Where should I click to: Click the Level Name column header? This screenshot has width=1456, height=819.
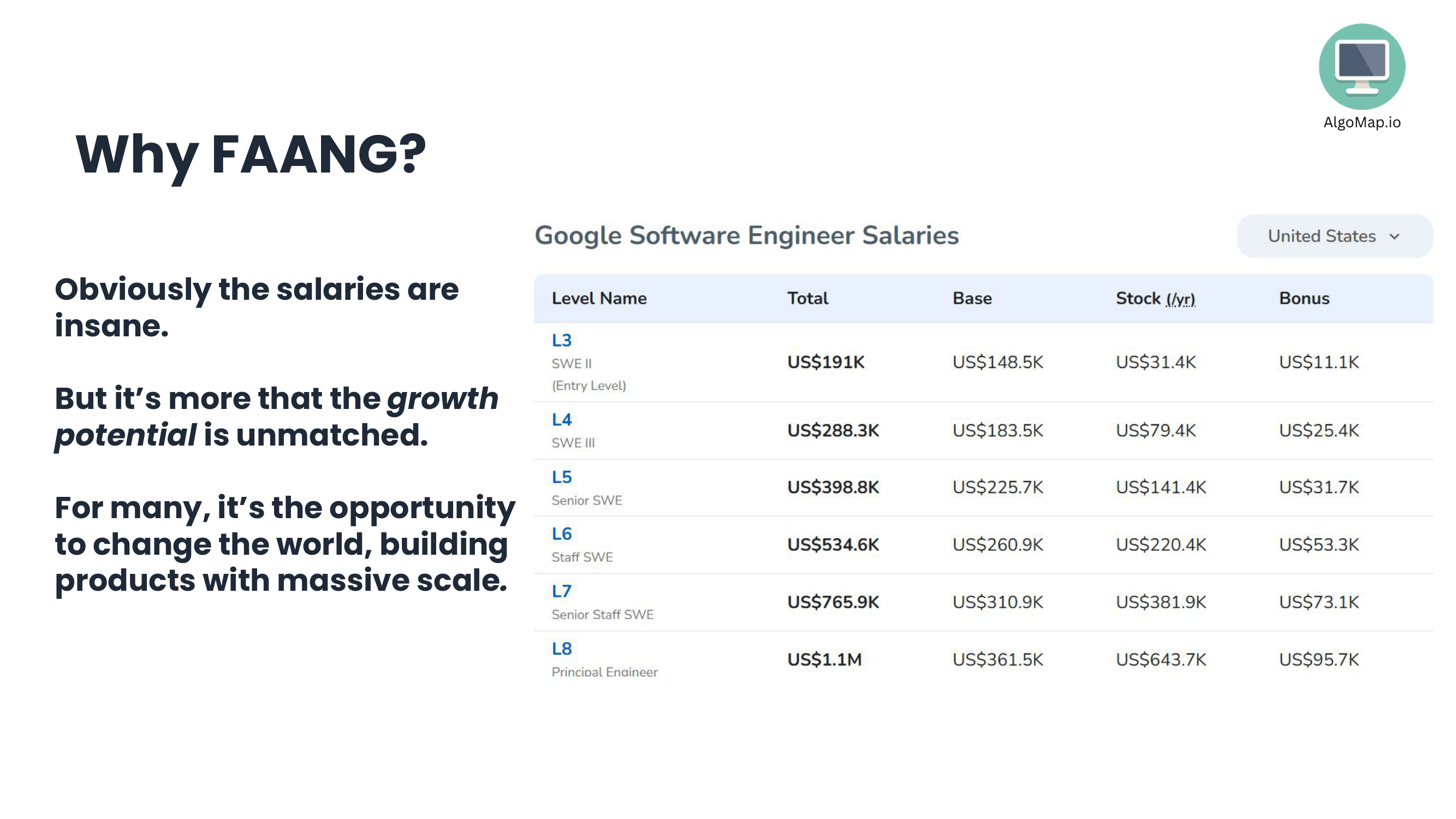(598, 299)
